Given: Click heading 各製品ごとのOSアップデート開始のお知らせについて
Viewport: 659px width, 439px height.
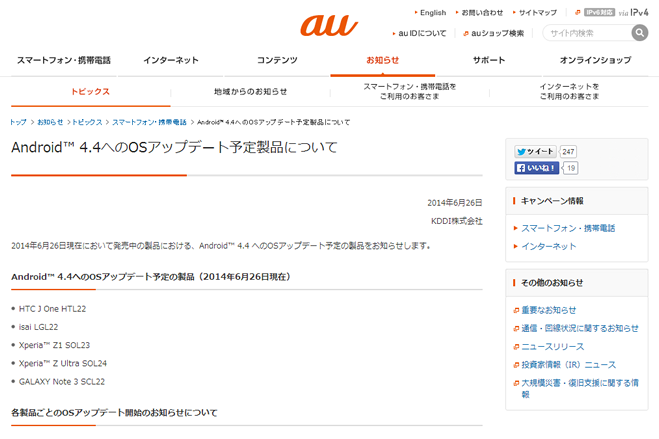Looking at the screenshot, I should (114, 413).
